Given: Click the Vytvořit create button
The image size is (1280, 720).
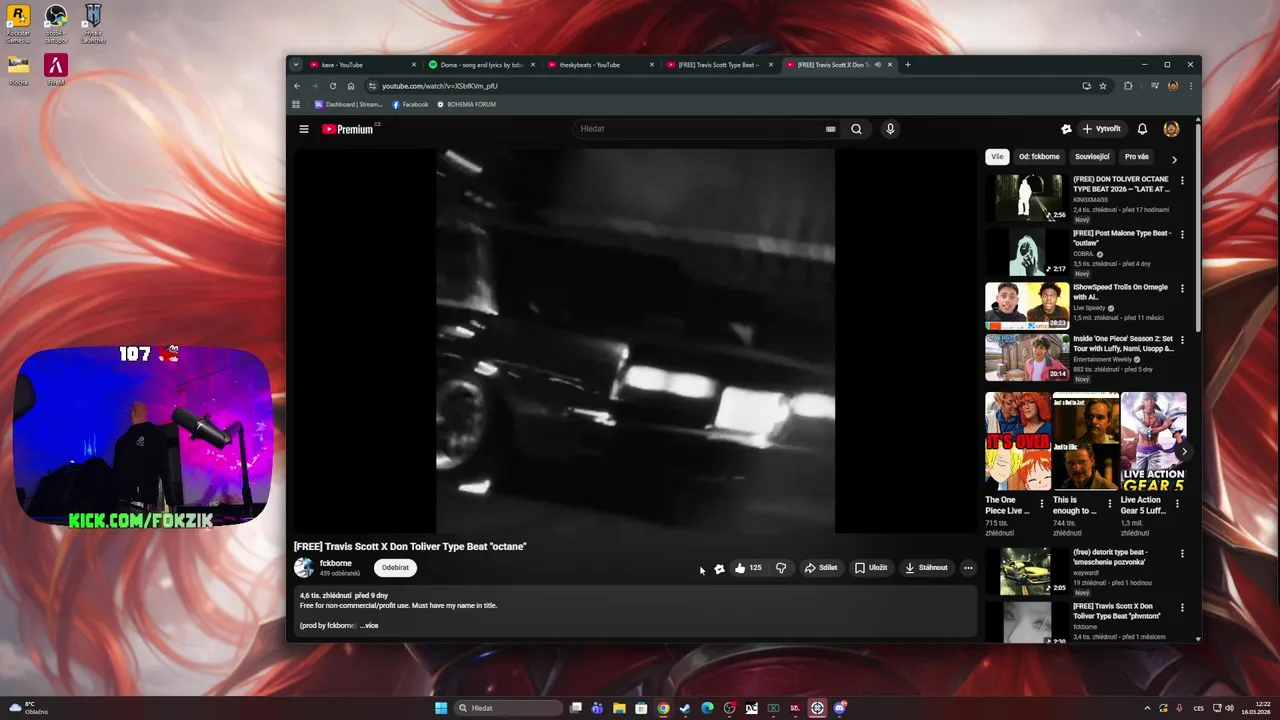Looking at the screenshot, I should 1102,129.
